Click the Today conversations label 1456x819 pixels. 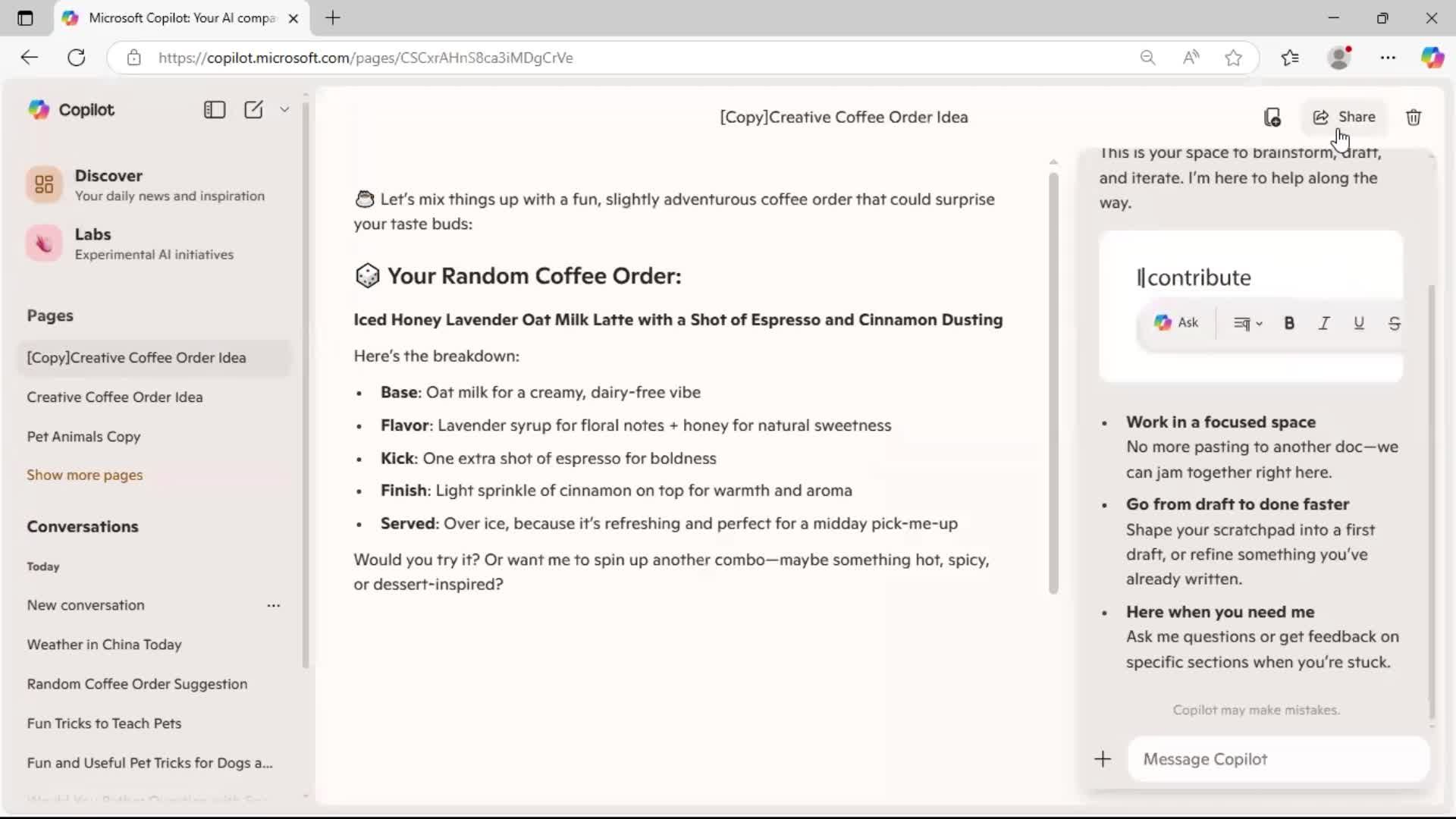pyautogui.click(x=43, y=566)
